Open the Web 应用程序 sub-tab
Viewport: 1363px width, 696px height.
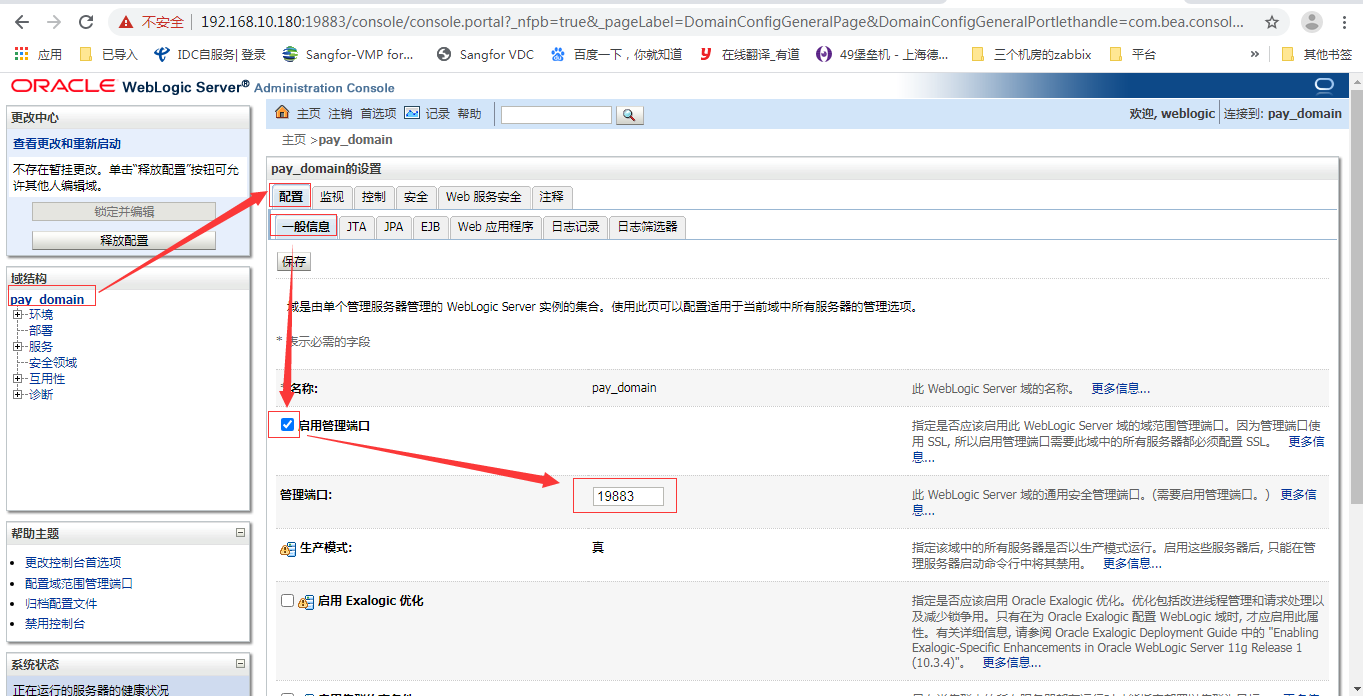tap(496, 227)
